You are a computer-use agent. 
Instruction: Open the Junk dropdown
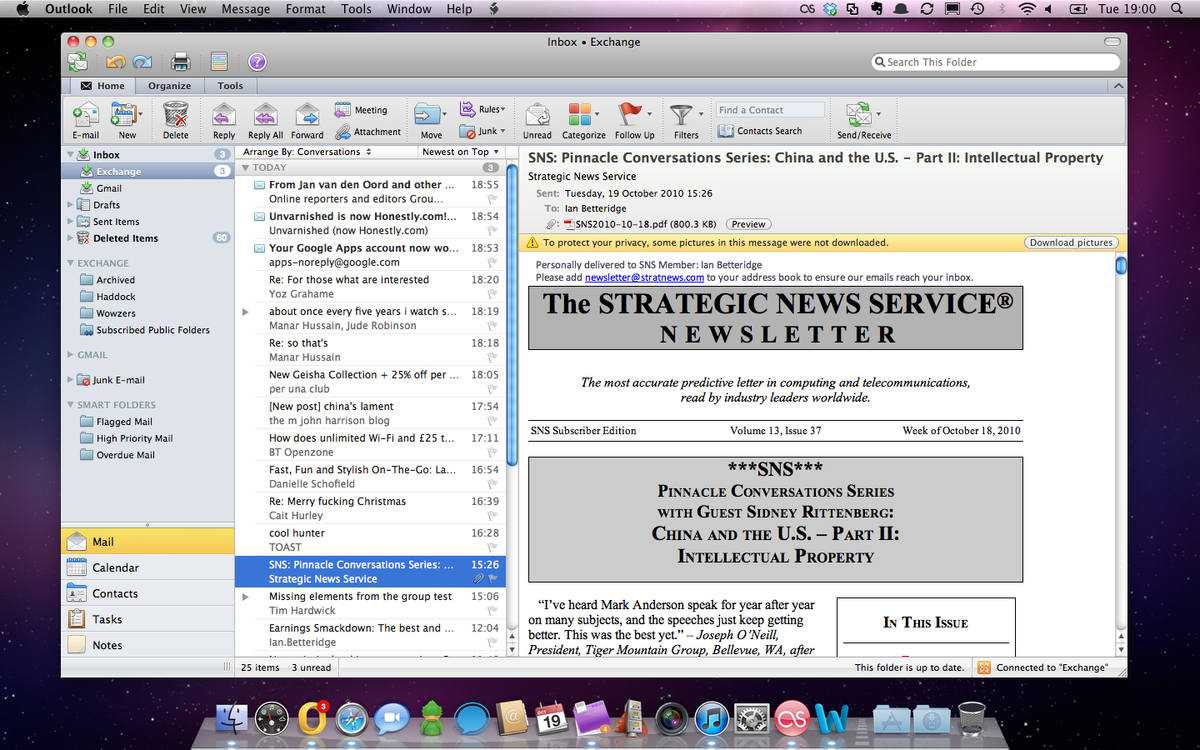[x=482, y=131]
